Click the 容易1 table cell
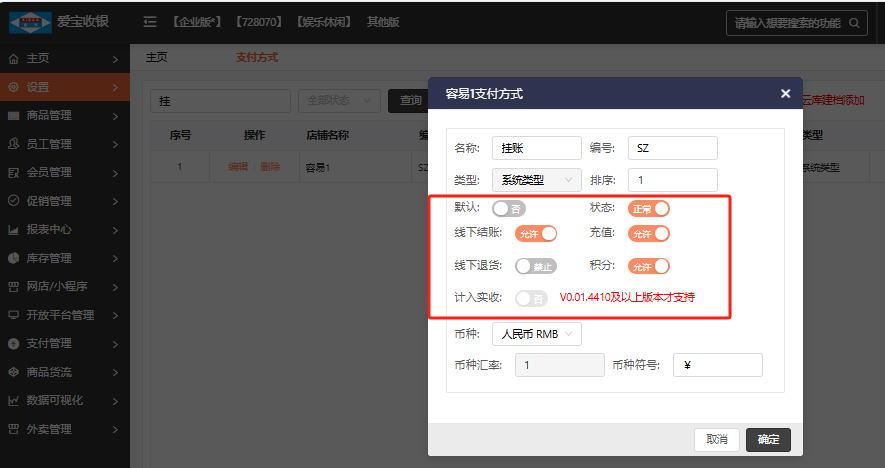Screen dimensions: 885x468 (x=318, y=168)
